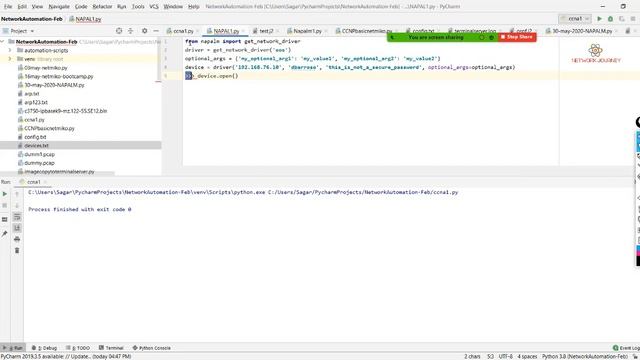Expand the automation-scripts folder
640x360 pixels.
click(10, 50)
